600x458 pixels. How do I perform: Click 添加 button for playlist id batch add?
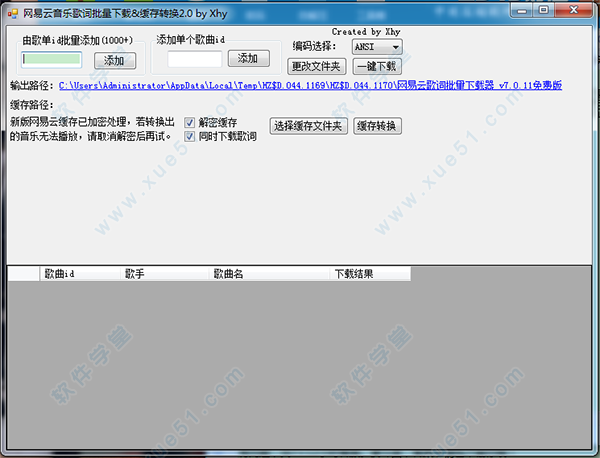(x=115, y=60)
